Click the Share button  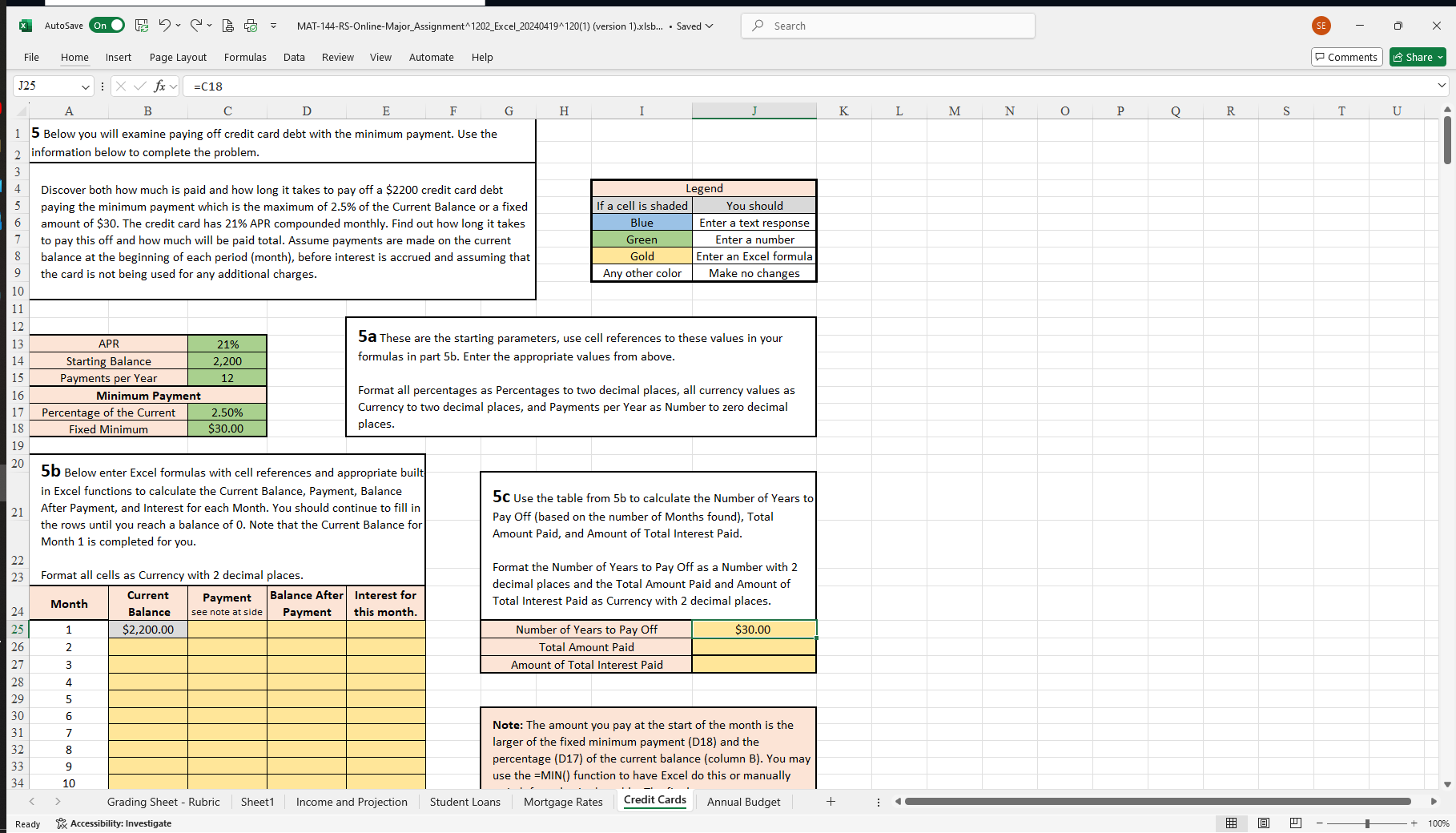[x=1418, y=57]
